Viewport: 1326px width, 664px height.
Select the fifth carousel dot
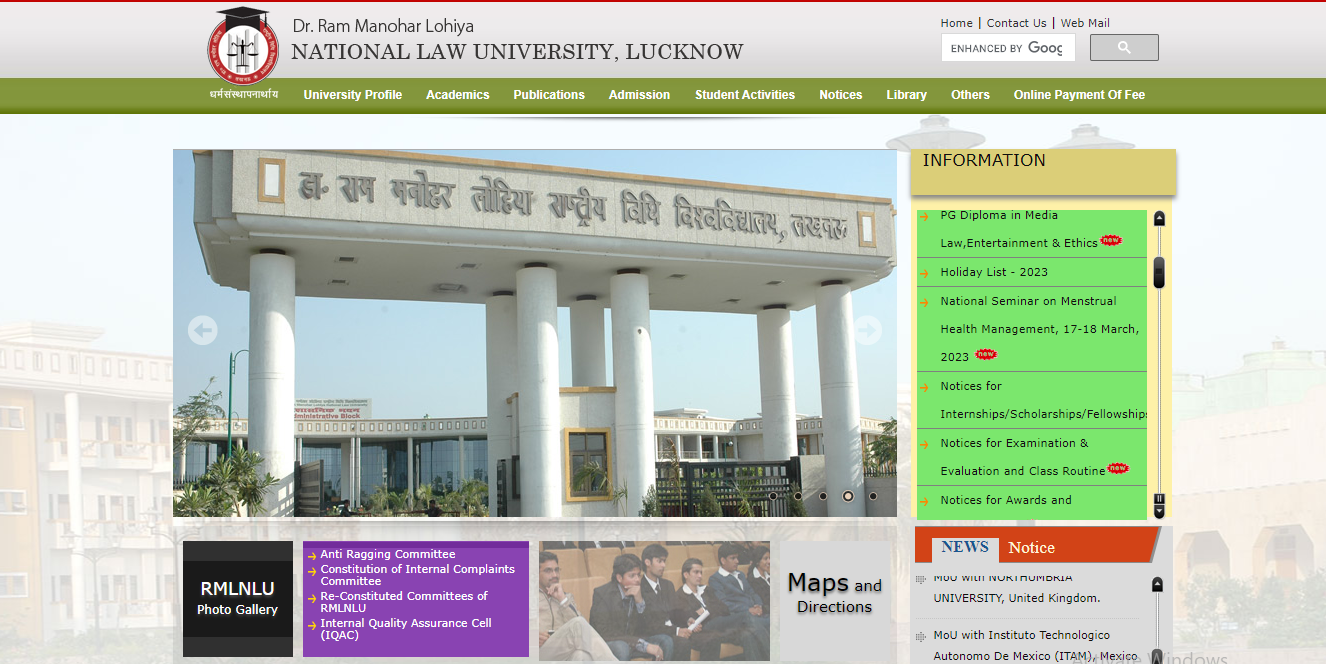point(873,496)
